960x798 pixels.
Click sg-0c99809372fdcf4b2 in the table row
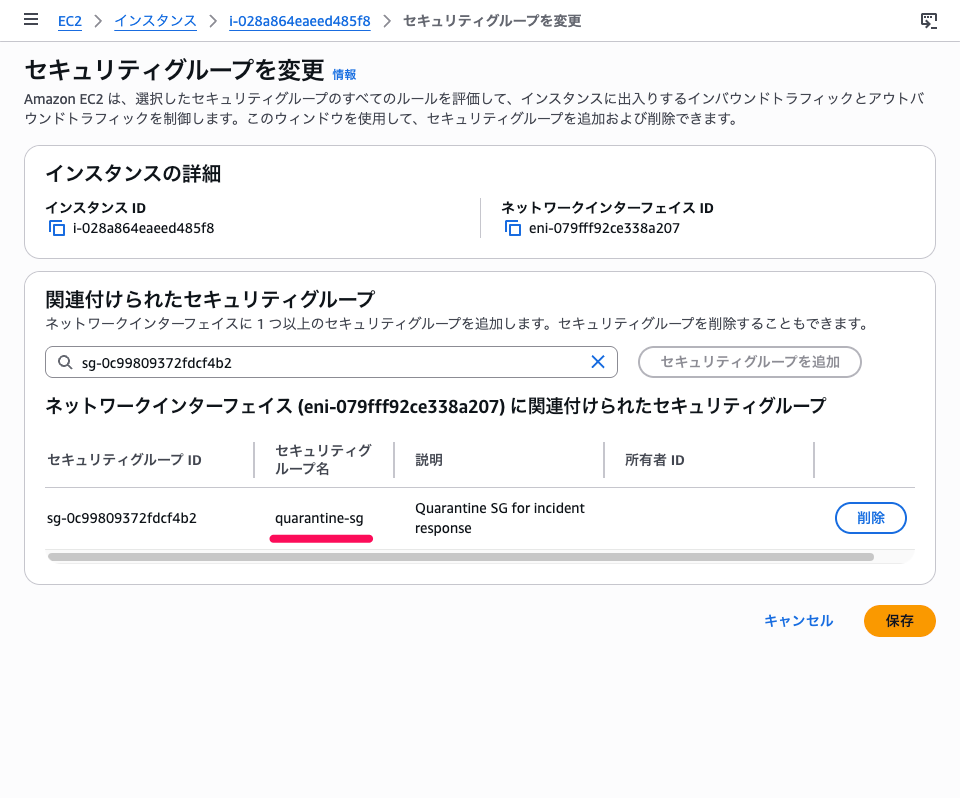coord(122,518)
